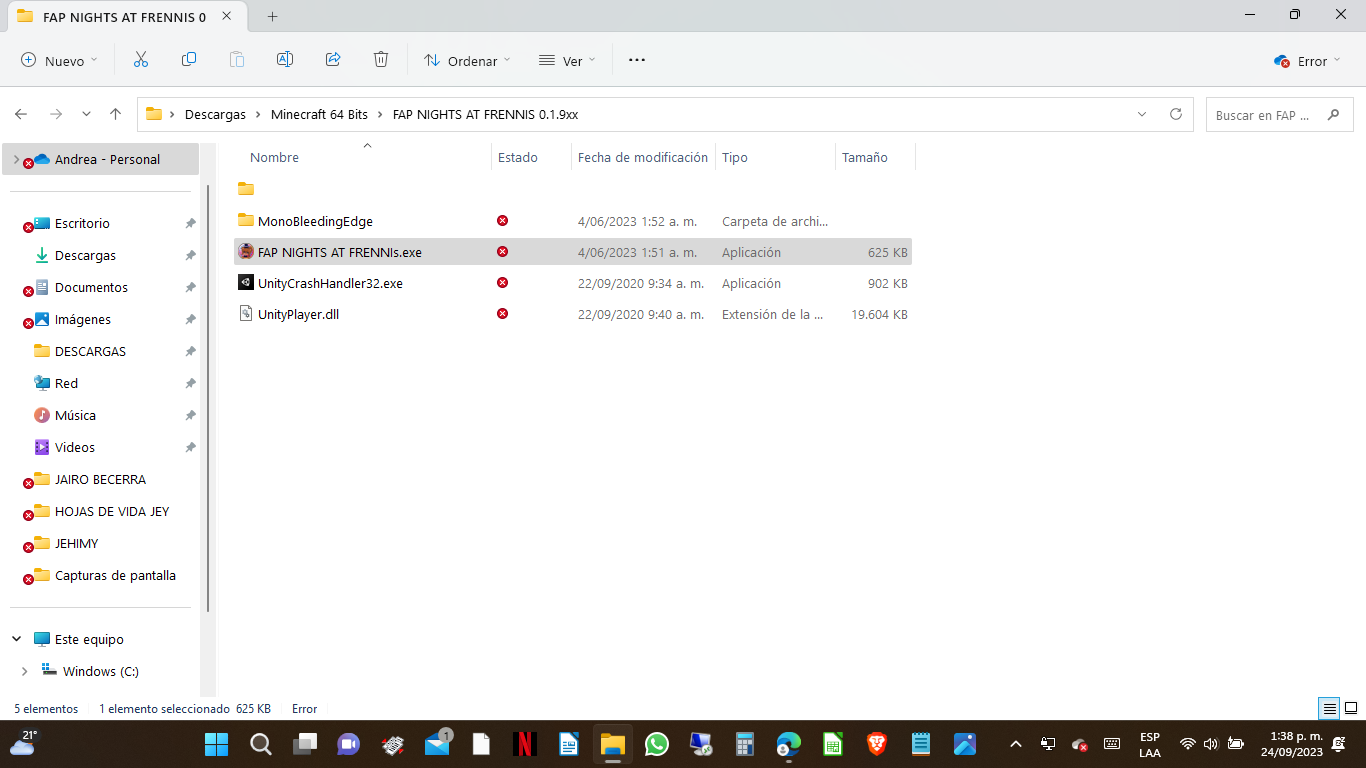Open the OneDrive Error status dropdown in the toolbar
Screen dimensions: 1366x768
(1307, 60)
